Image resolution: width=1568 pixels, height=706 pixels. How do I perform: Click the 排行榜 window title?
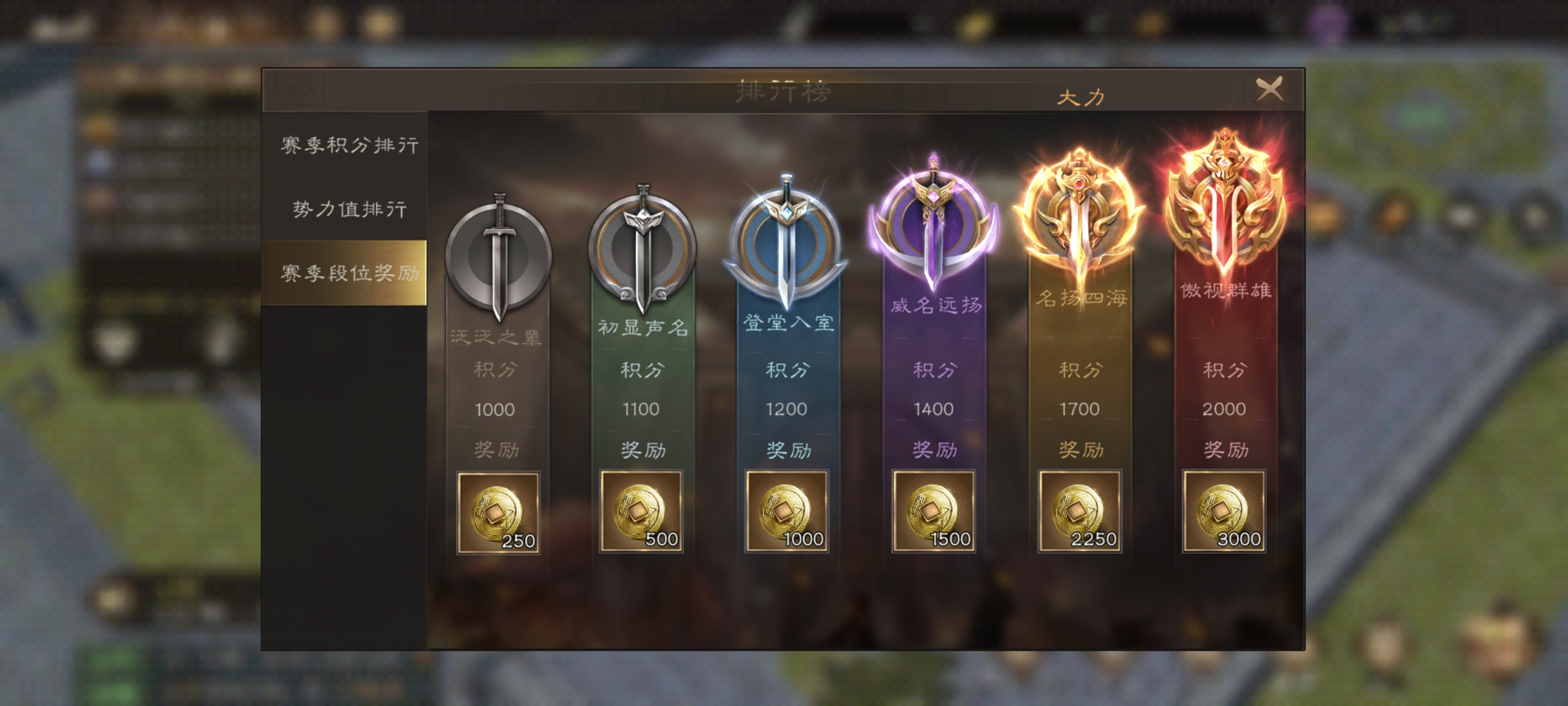tap(783, 91)
